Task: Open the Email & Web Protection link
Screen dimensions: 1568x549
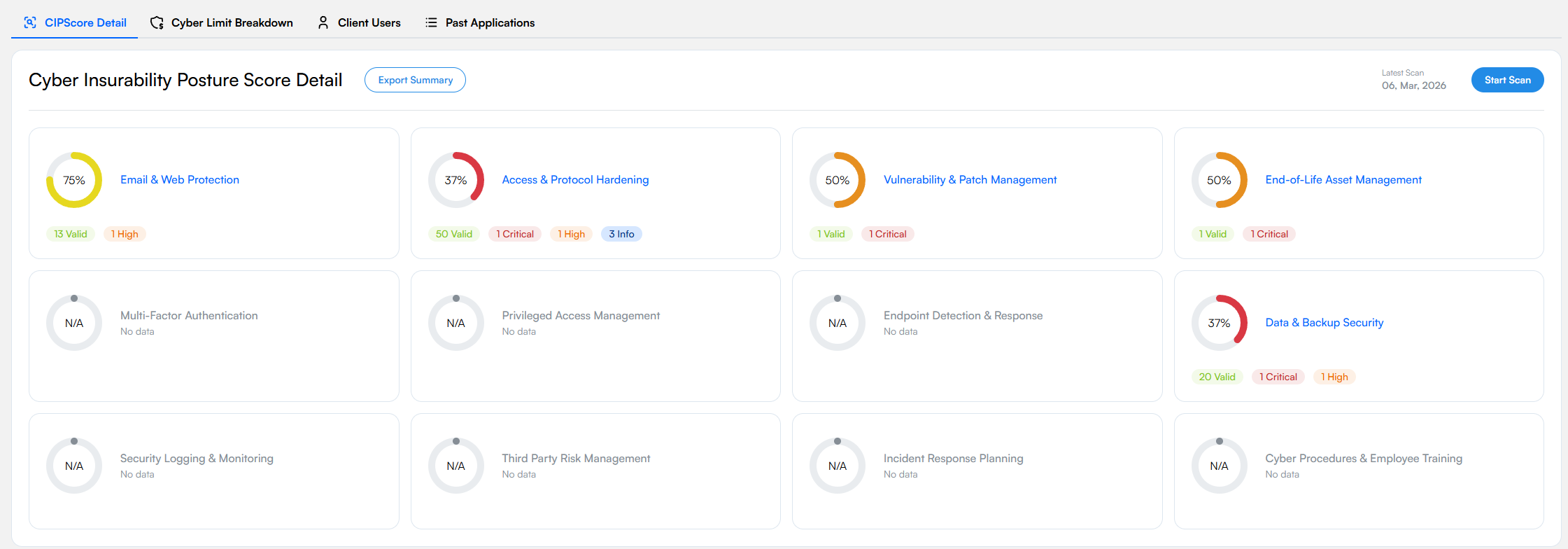Action: click(180, 180)
